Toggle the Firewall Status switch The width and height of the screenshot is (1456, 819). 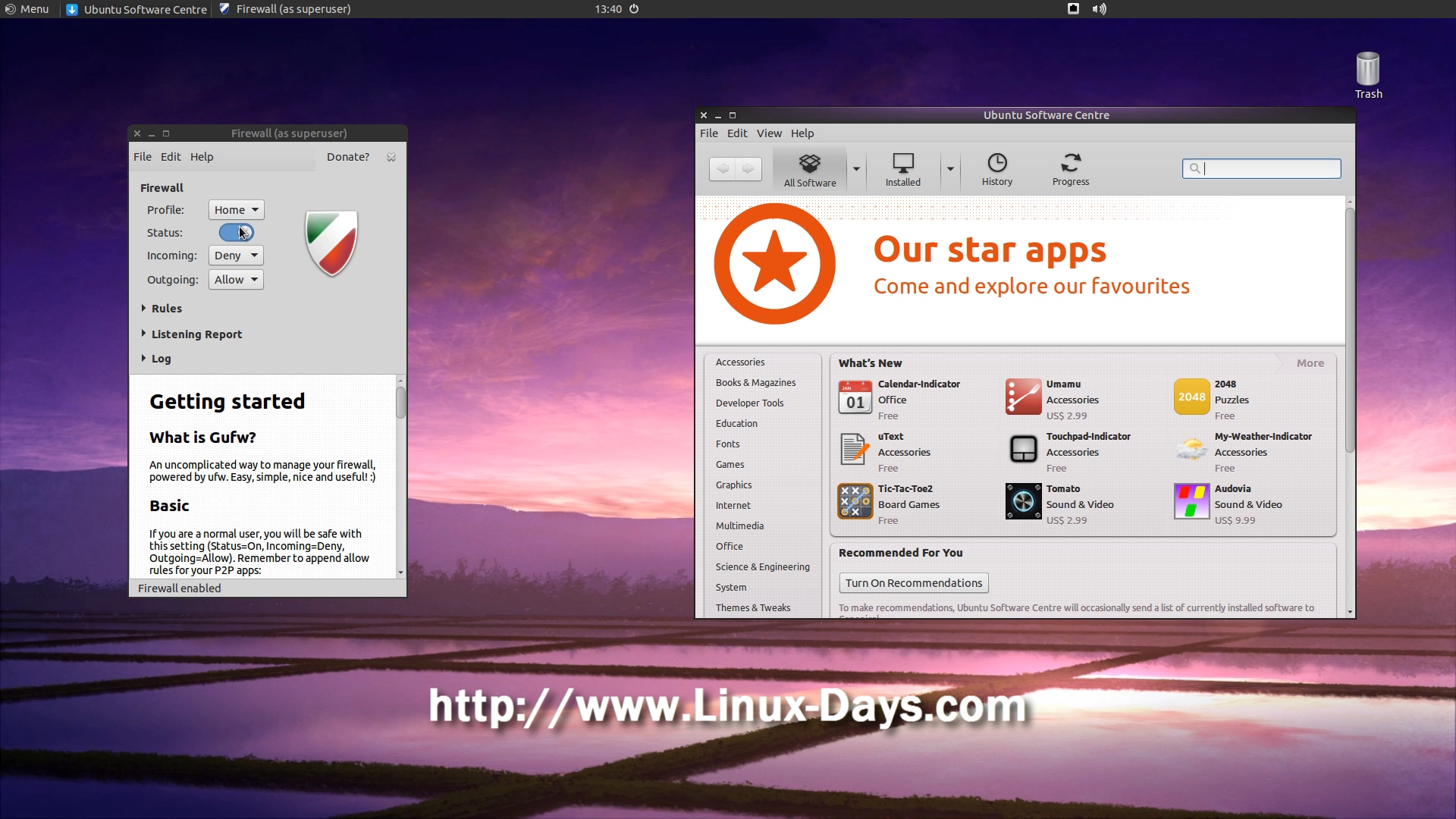click(x=236, y=233)
